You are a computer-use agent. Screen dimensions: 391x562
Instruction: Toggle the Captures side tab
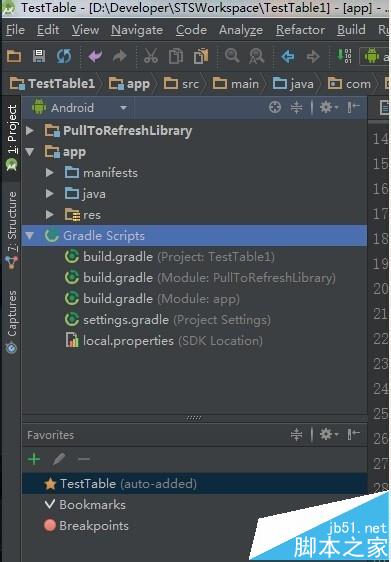(x=11, y=322)
